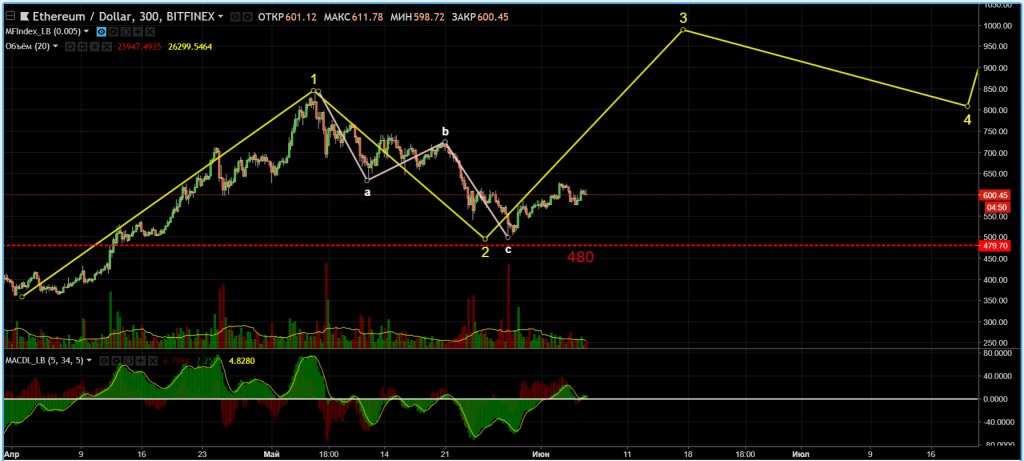
Task: Select wave point 3 anchor on yellow projection
Action: (x=683, y=30)
